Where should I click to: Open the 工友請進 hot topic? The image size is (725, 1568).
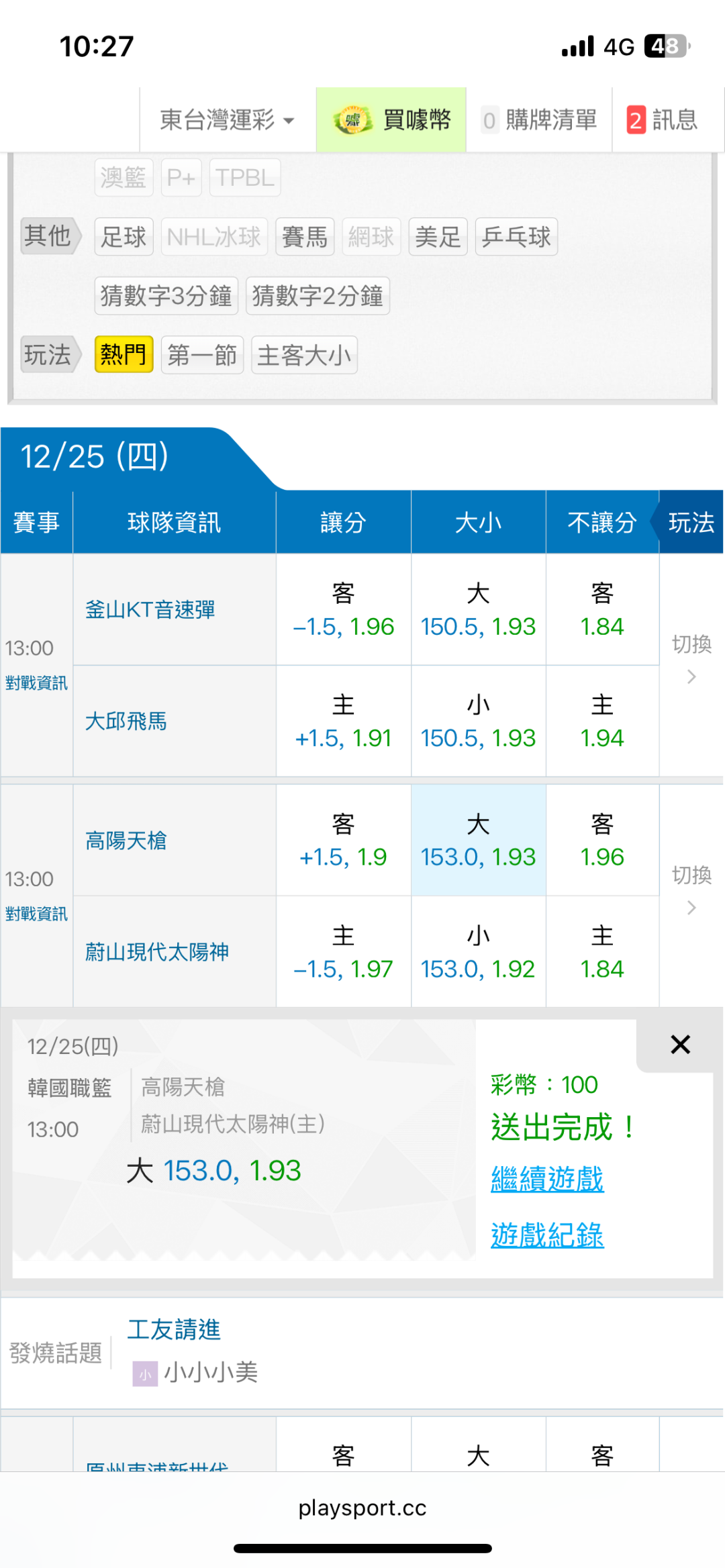pos(174,1329)
